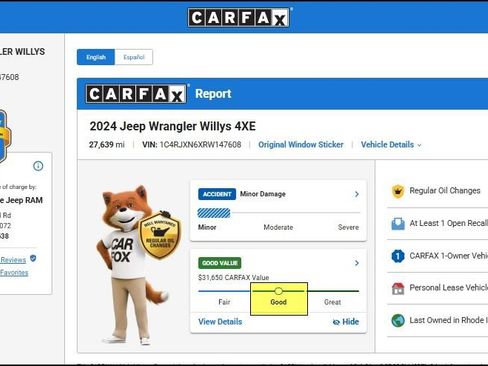Click the GOOD VALUE green badge

point(220,263)
